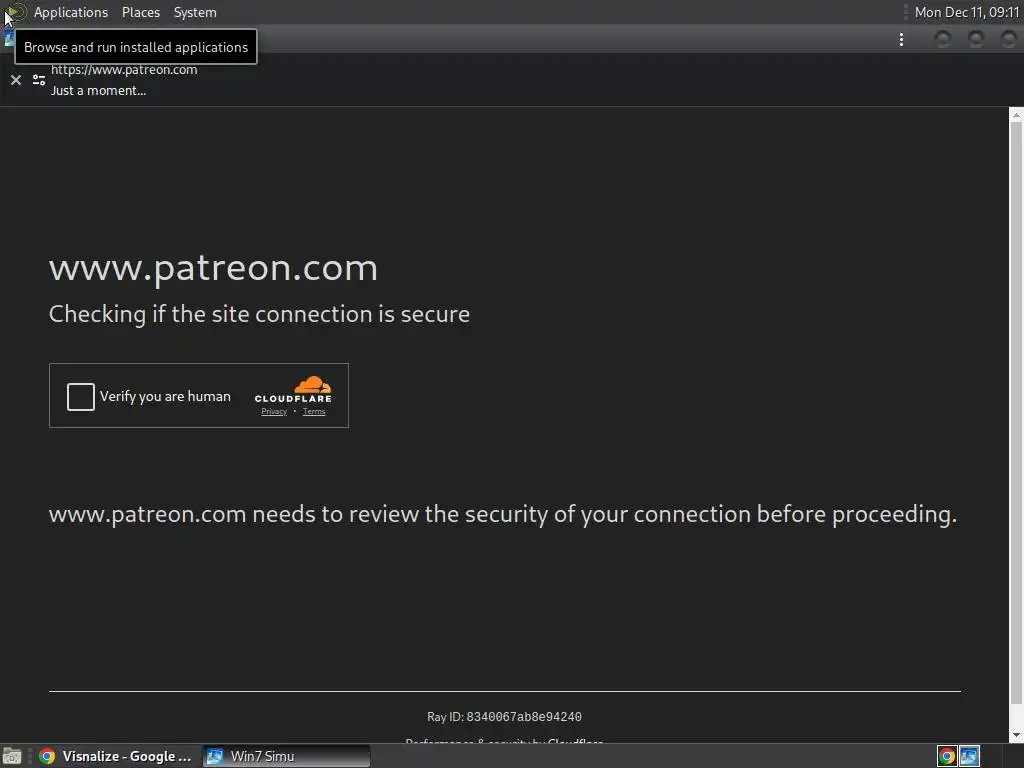The height and width of the screenshot is (768, 1024).
Task: Click the www.patreon.com heading
Action: tap(214, 268)
